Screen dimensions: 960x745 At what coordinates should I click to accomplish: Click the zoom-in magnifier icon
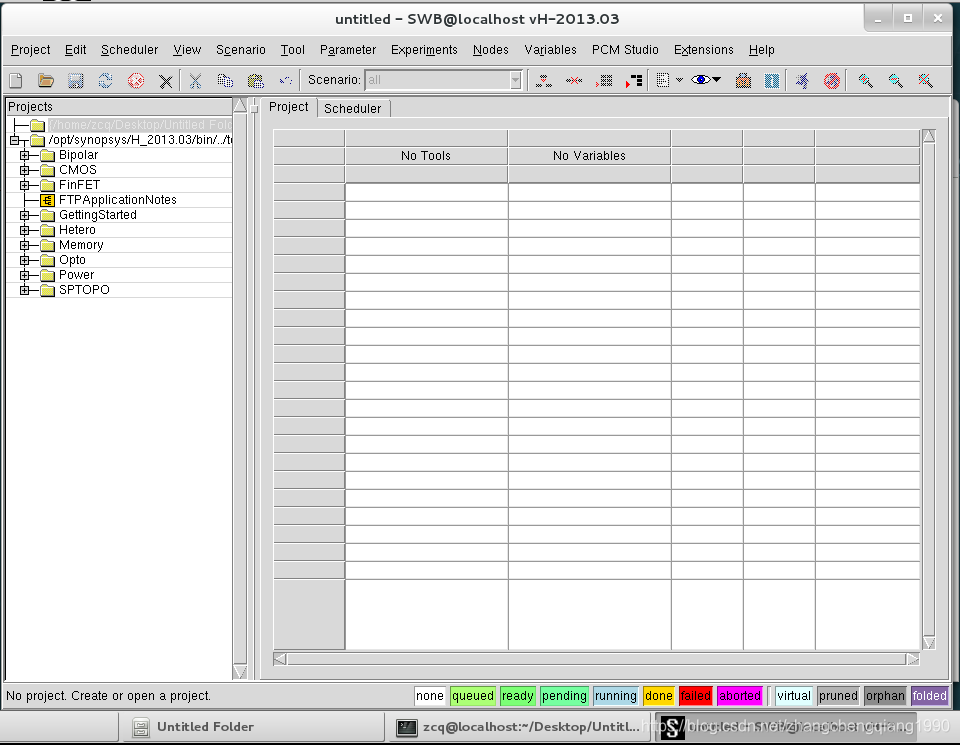coord(865,80)
